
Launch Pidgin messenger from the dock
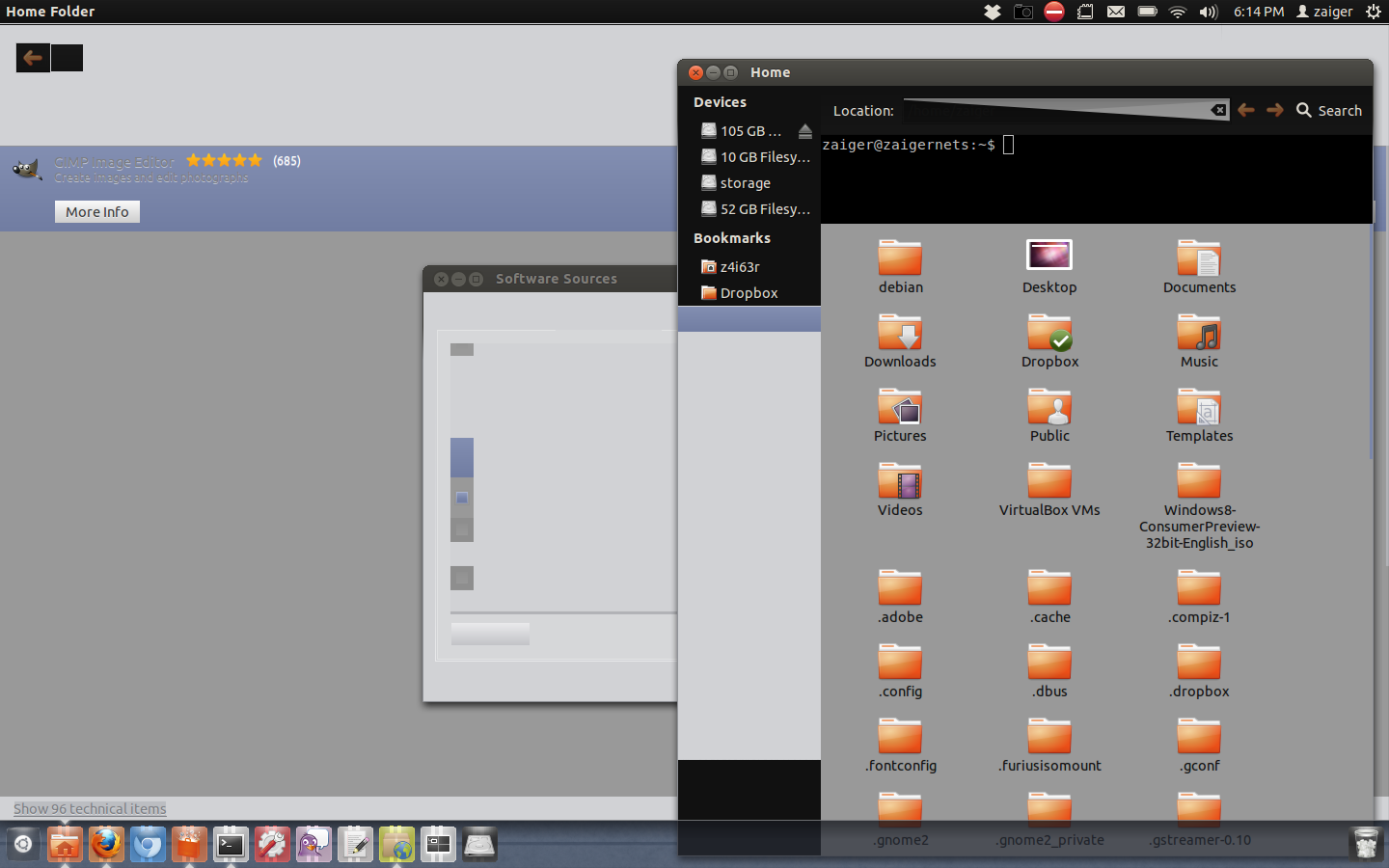tap(313, 844)
